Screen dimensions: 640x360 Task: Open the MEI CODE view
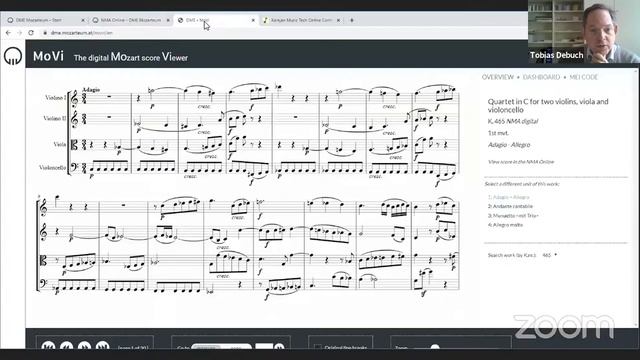[x=583, y=77]
